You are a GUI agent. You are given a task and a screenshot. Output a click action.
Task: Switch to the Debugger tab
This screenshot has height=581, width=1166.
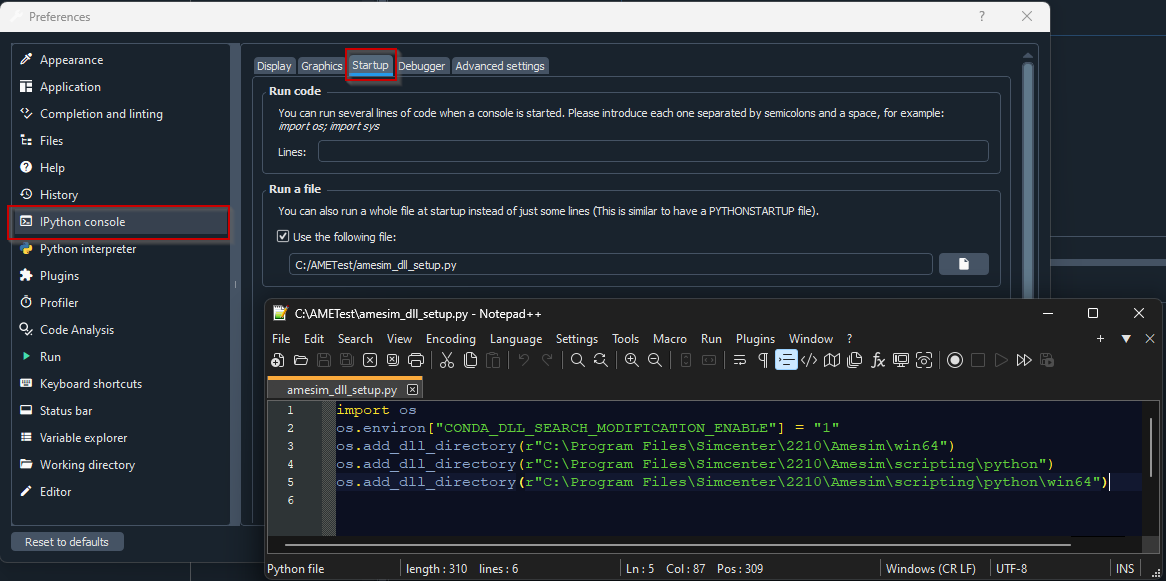pyautogui.click(x=422, y=65)
